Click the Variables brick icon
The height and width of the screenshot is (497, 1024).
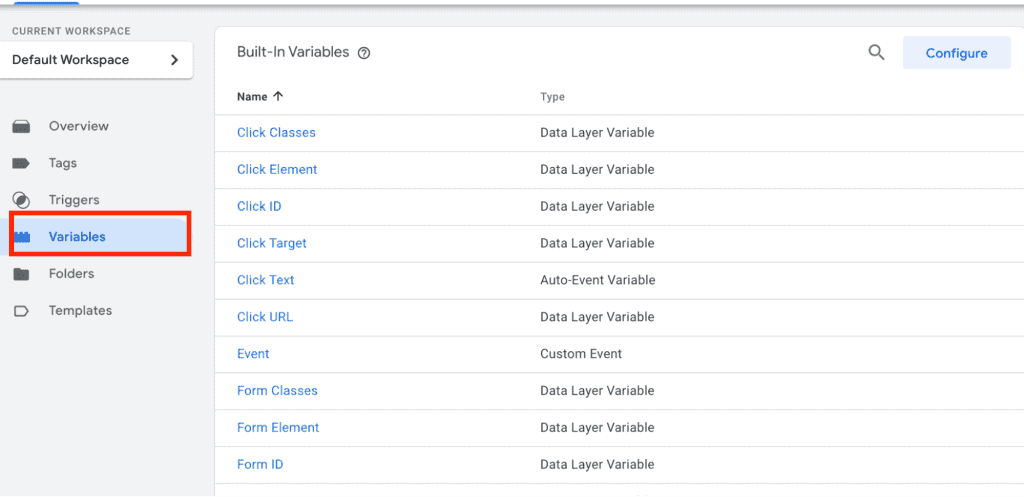(x=22, y=237)
